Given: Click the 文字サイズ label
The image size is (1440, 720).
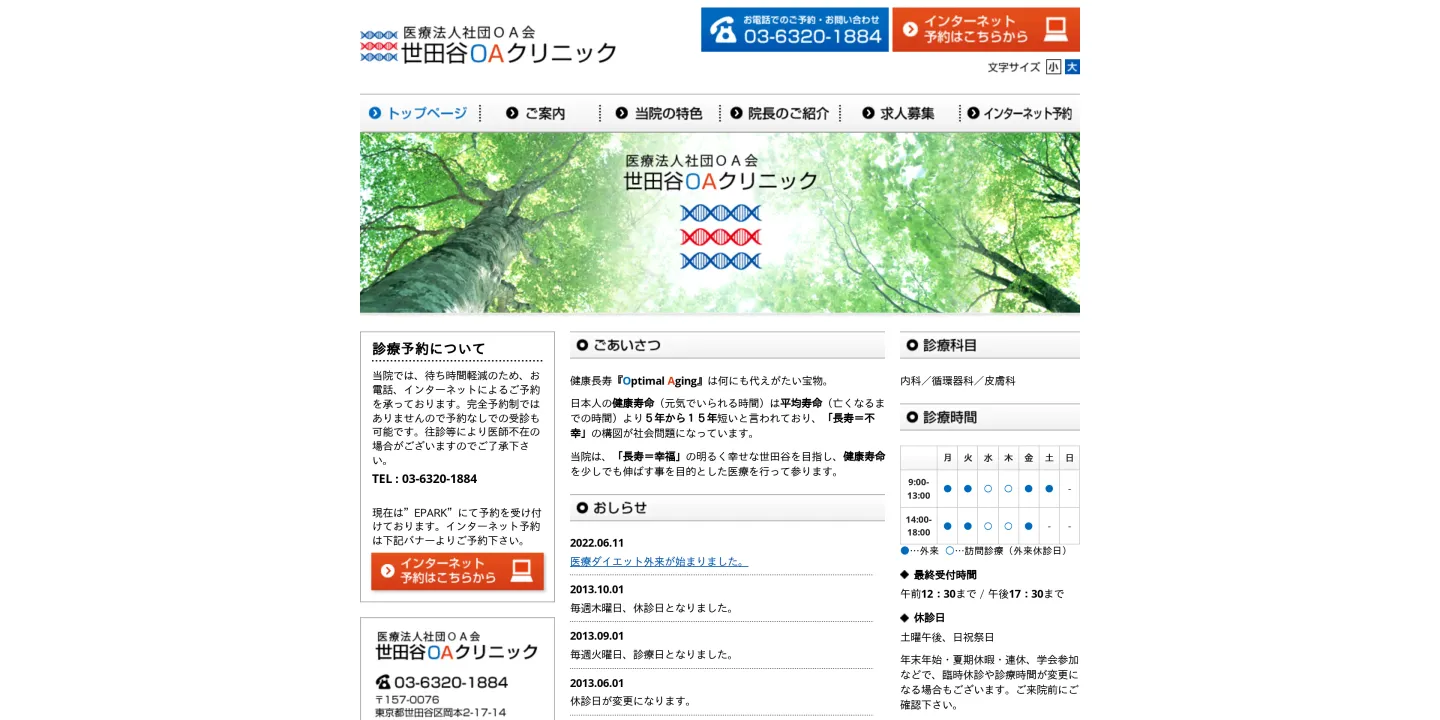Looking at the screenshot, I should click(x=1014, y=67).
